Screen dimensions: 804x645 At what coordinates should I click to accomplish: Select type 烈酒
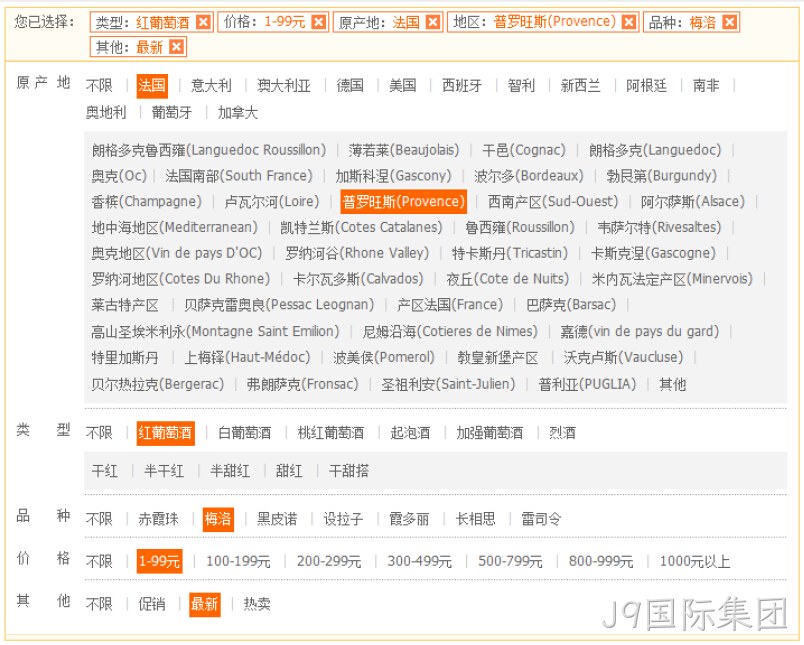click(x=562, y=433)
